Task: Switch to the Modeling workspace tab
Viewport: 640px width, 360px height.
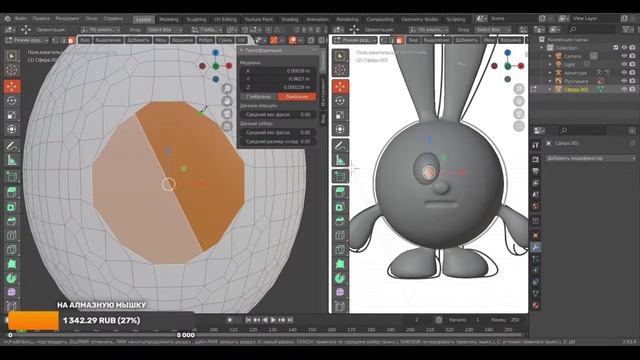Action: point(169,19)
